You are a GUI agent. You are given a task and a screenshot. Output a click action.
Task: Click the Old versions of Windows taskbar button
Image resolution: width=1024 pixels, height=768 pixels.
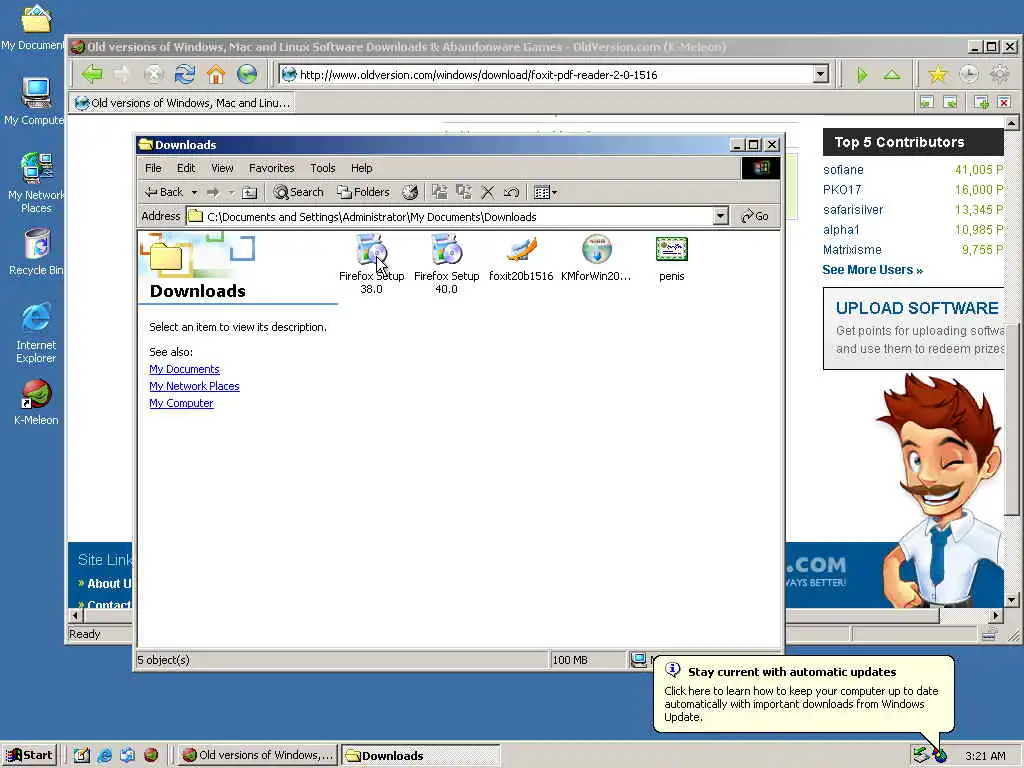pyautogui.click(x=257, y=755)
